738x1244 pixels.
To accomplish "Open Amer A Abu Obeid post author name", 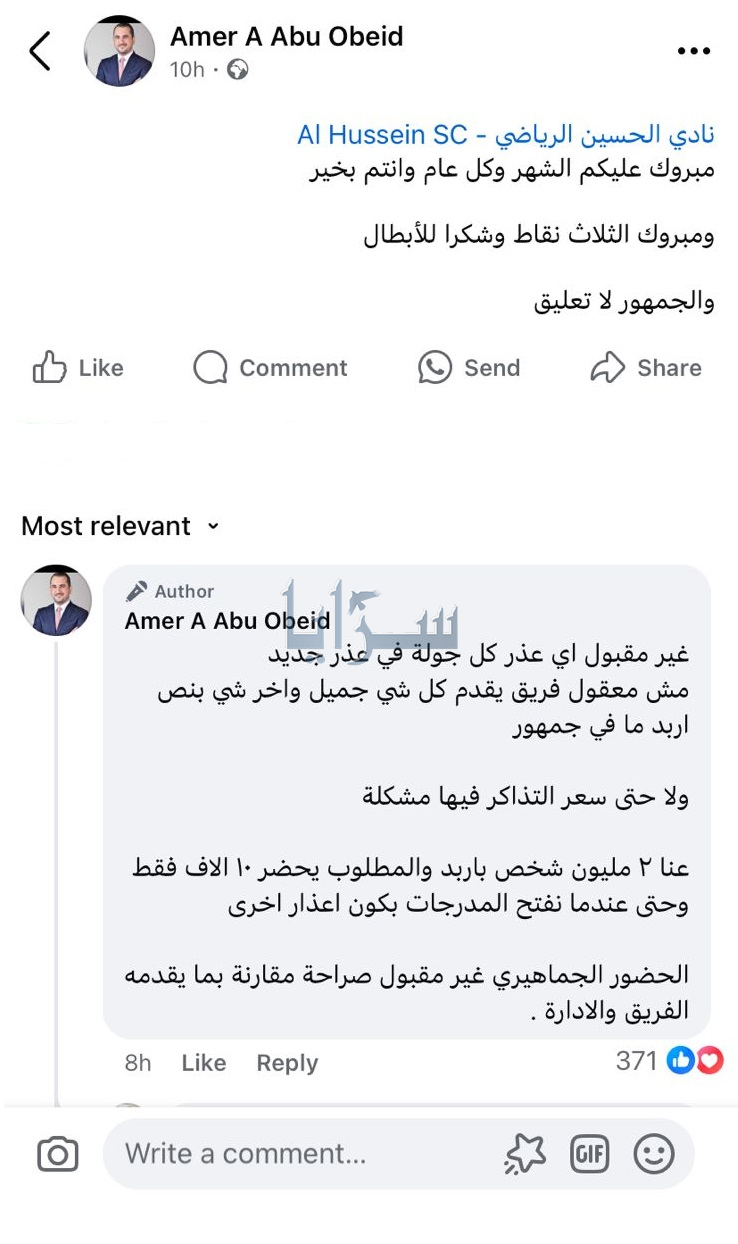I will 286,37.
